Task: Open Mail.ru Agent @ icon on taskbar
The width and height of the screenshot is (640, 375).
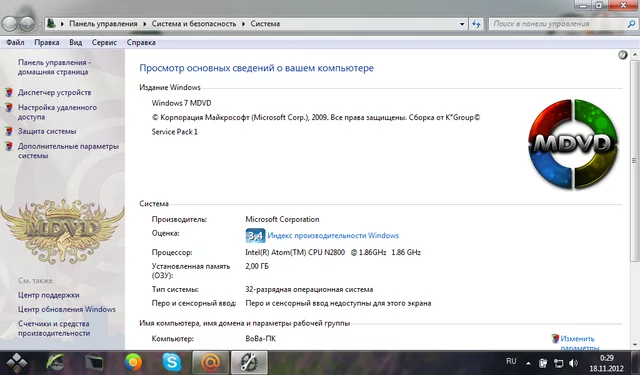Action: click(210, 362)
